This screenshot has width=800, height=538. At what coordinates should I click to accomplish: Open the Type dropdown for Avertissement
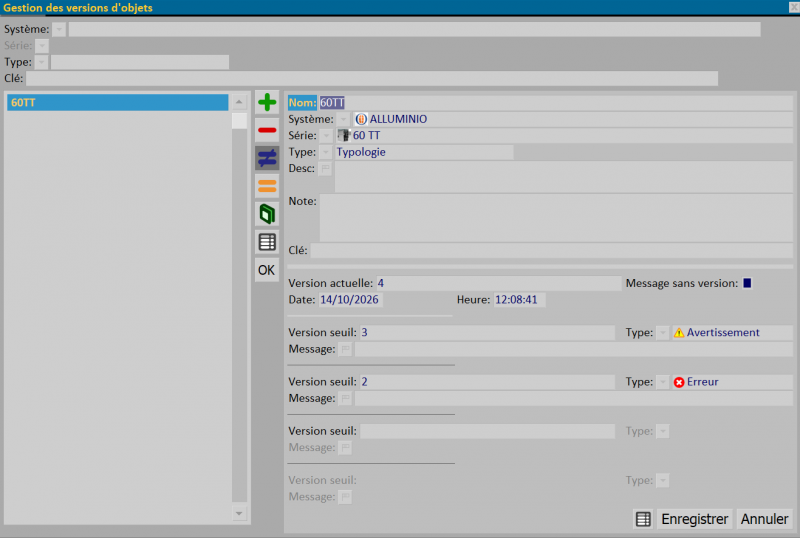[x=663, y=333]
